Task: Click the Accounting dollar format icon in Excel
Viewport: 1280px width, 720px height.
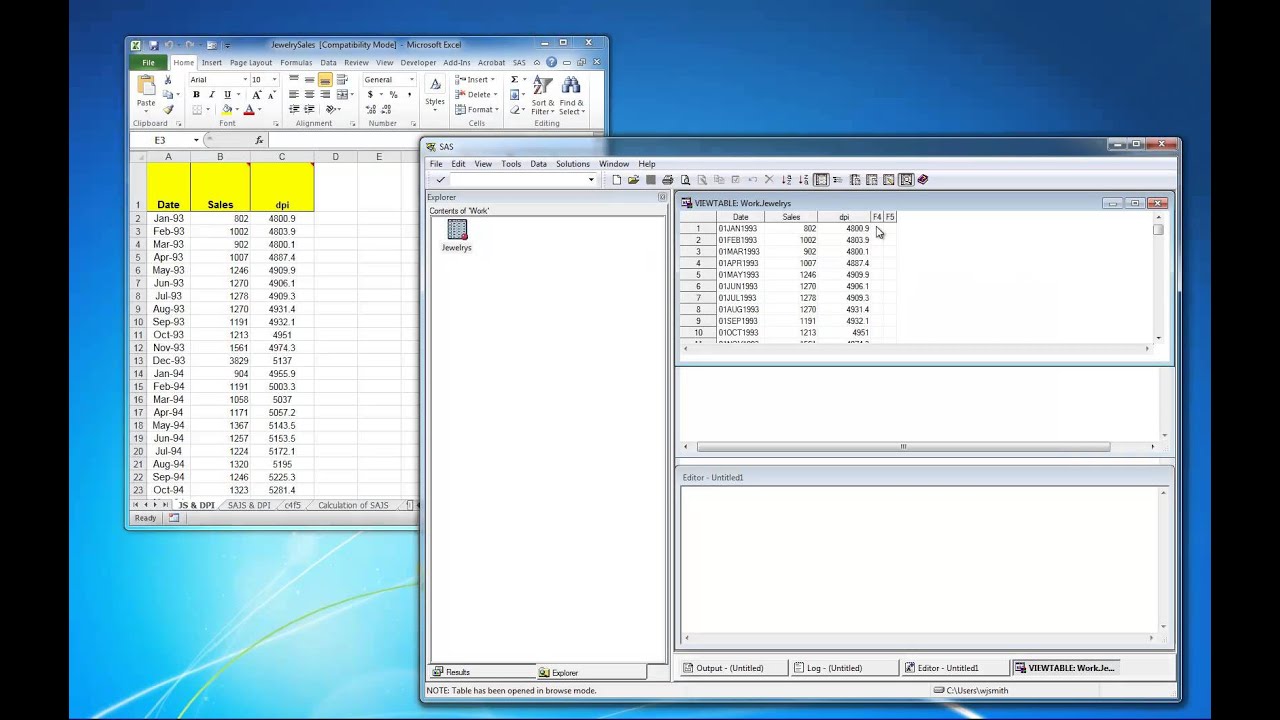Action: click(x=370, y=95)
